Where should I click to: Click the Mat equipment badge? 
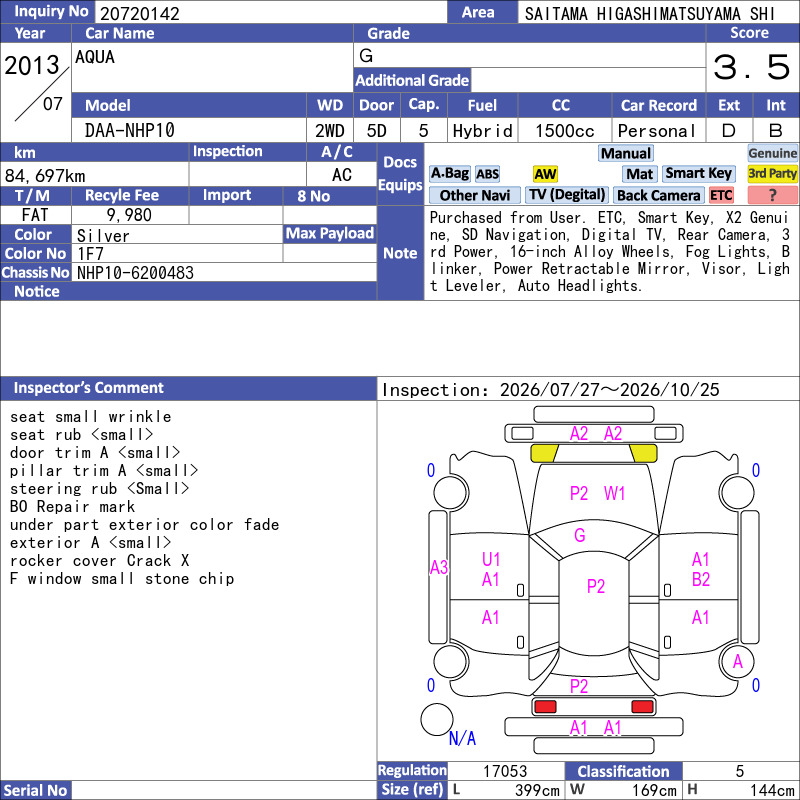click(x=640, y=174)
